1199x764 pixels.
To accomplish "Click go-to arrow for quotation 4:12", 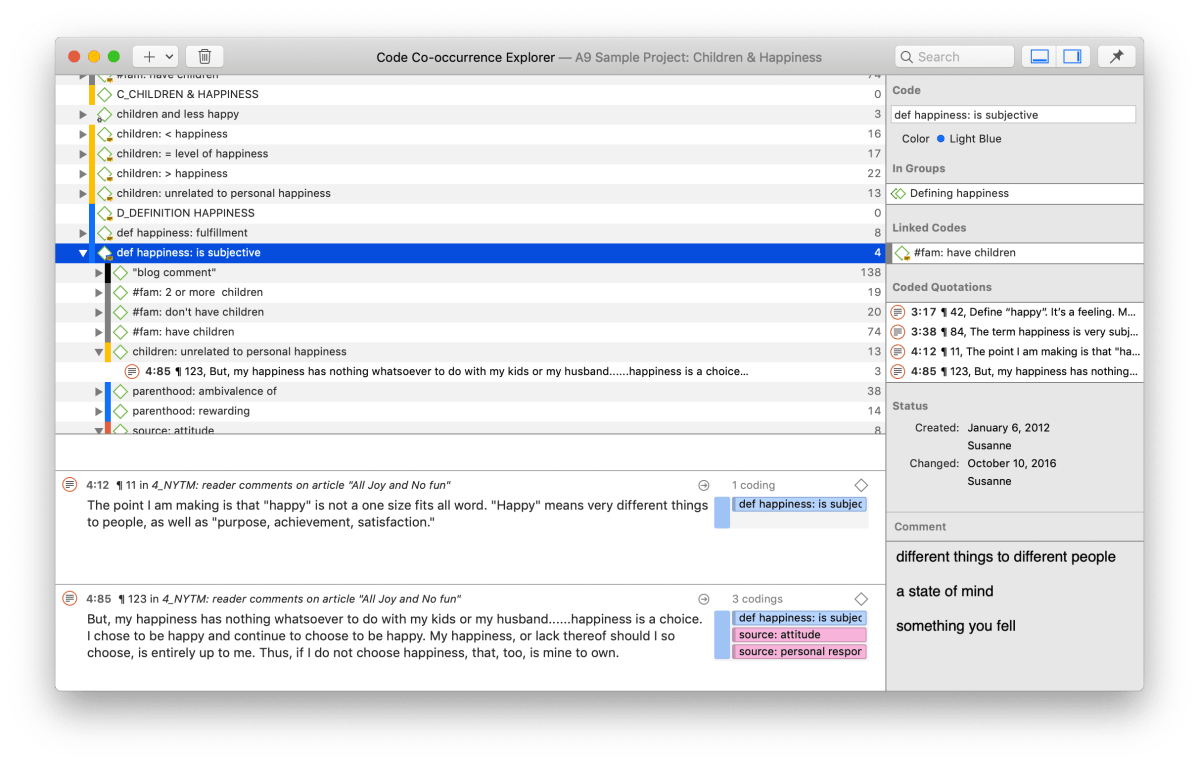I will click(703, 485).
